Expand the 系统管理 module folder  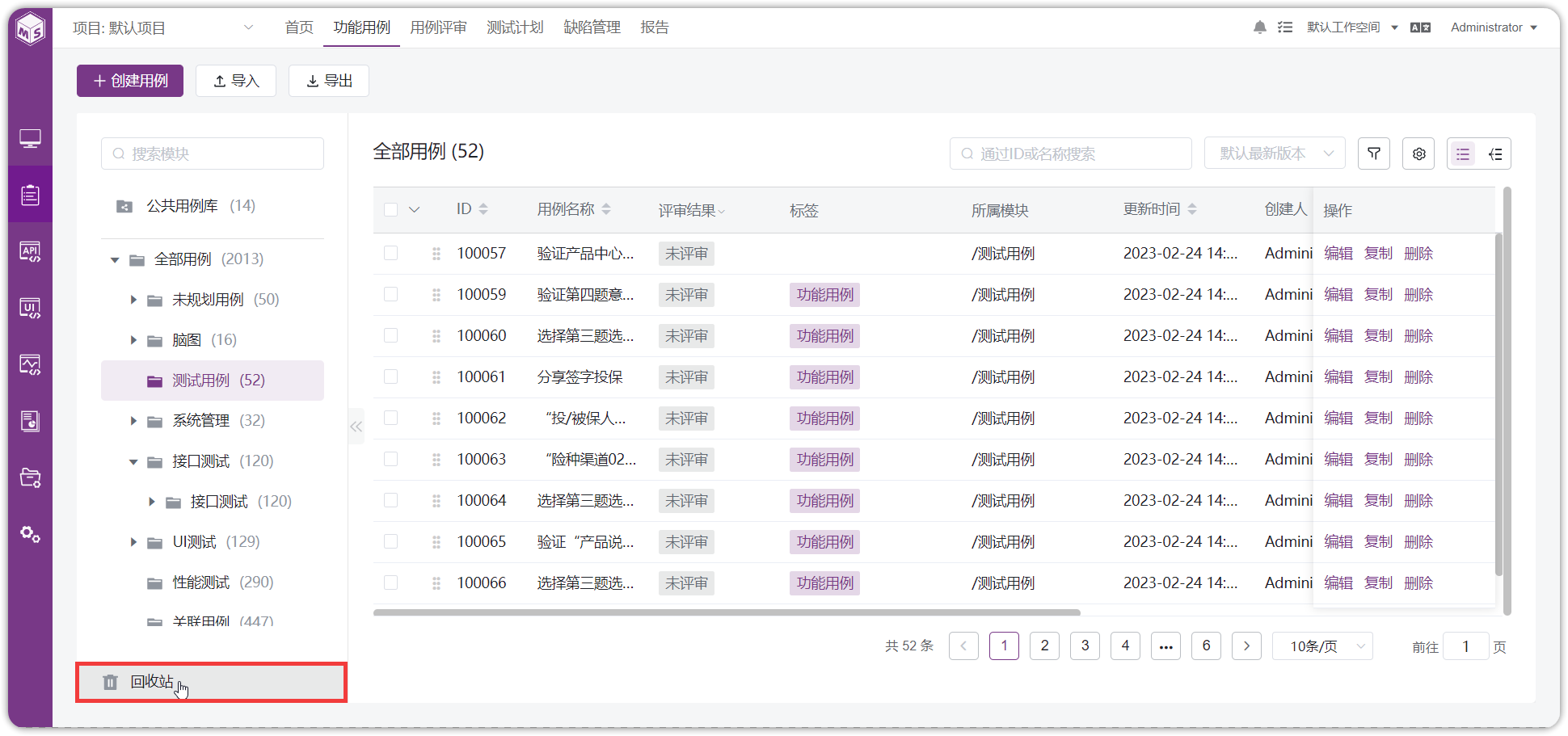tap(133, 421)
